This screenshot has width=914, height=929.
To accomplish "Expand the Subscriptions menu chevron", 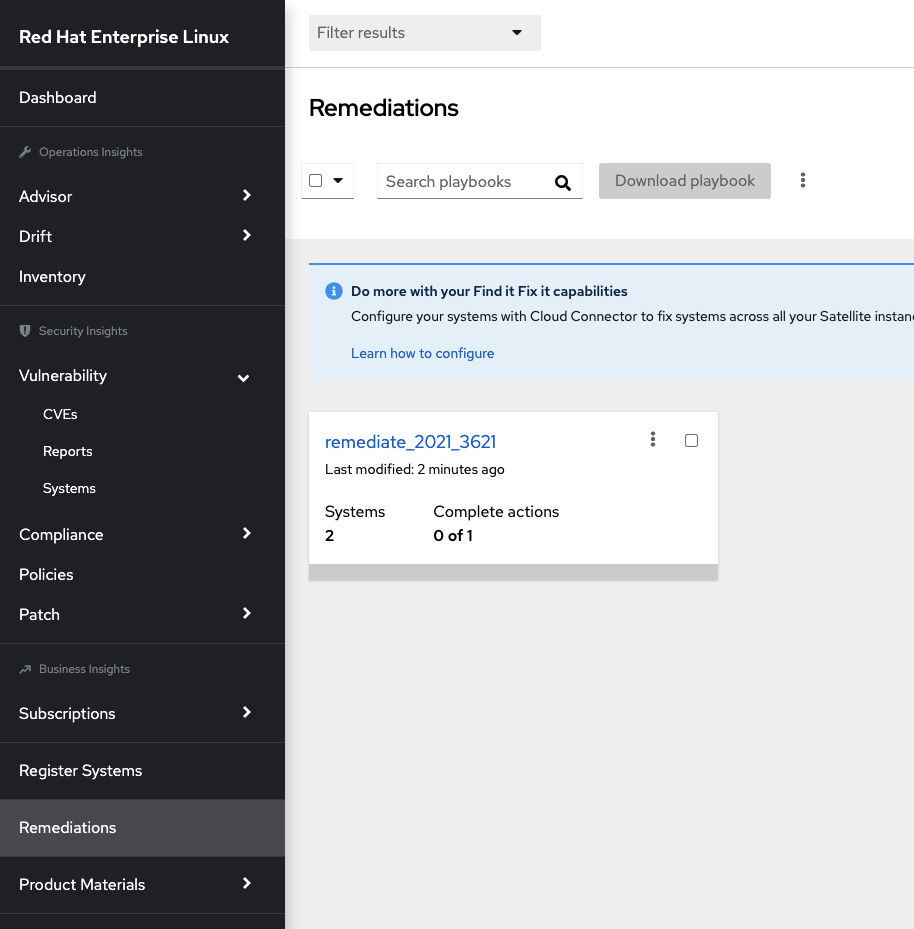I will tap(247, 712).
